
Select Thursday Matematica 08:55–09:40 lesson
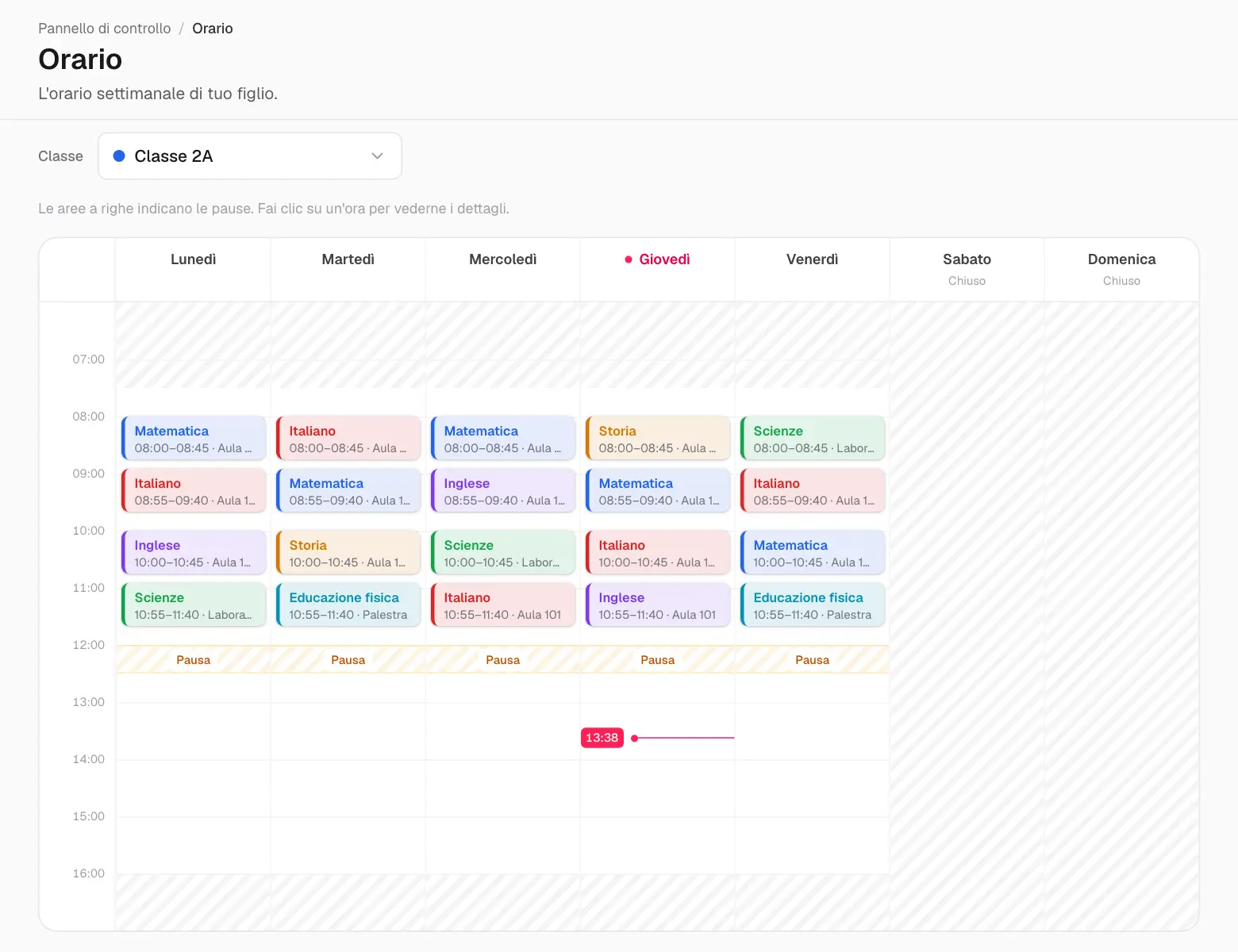click(658, 490)
